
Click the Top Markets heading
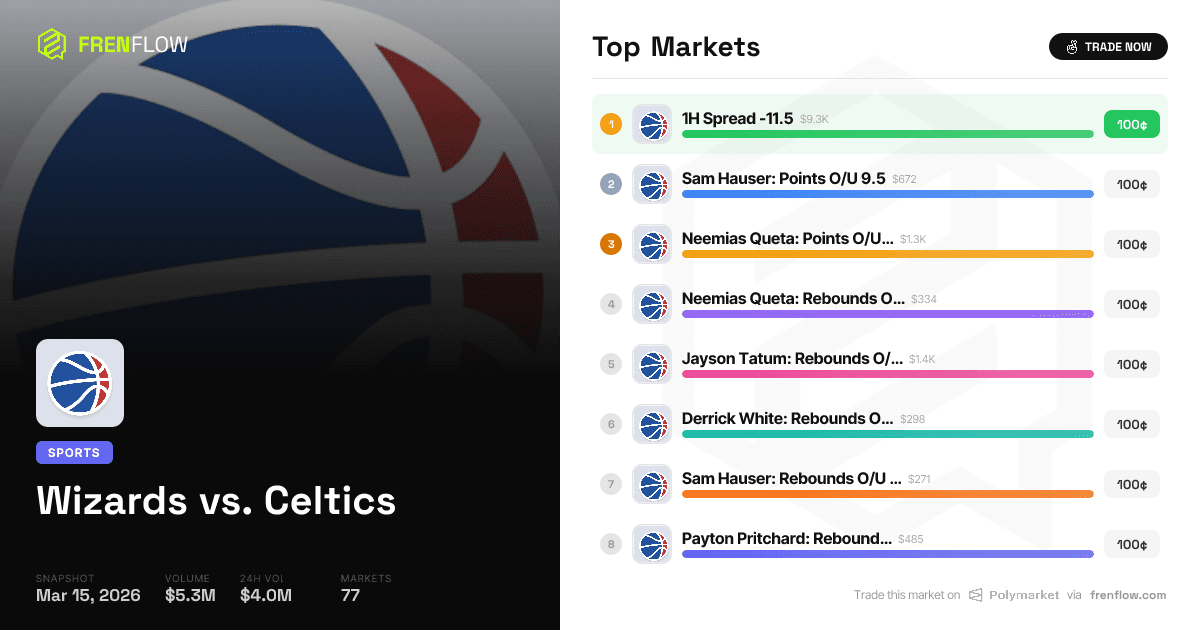coord(676,47)
